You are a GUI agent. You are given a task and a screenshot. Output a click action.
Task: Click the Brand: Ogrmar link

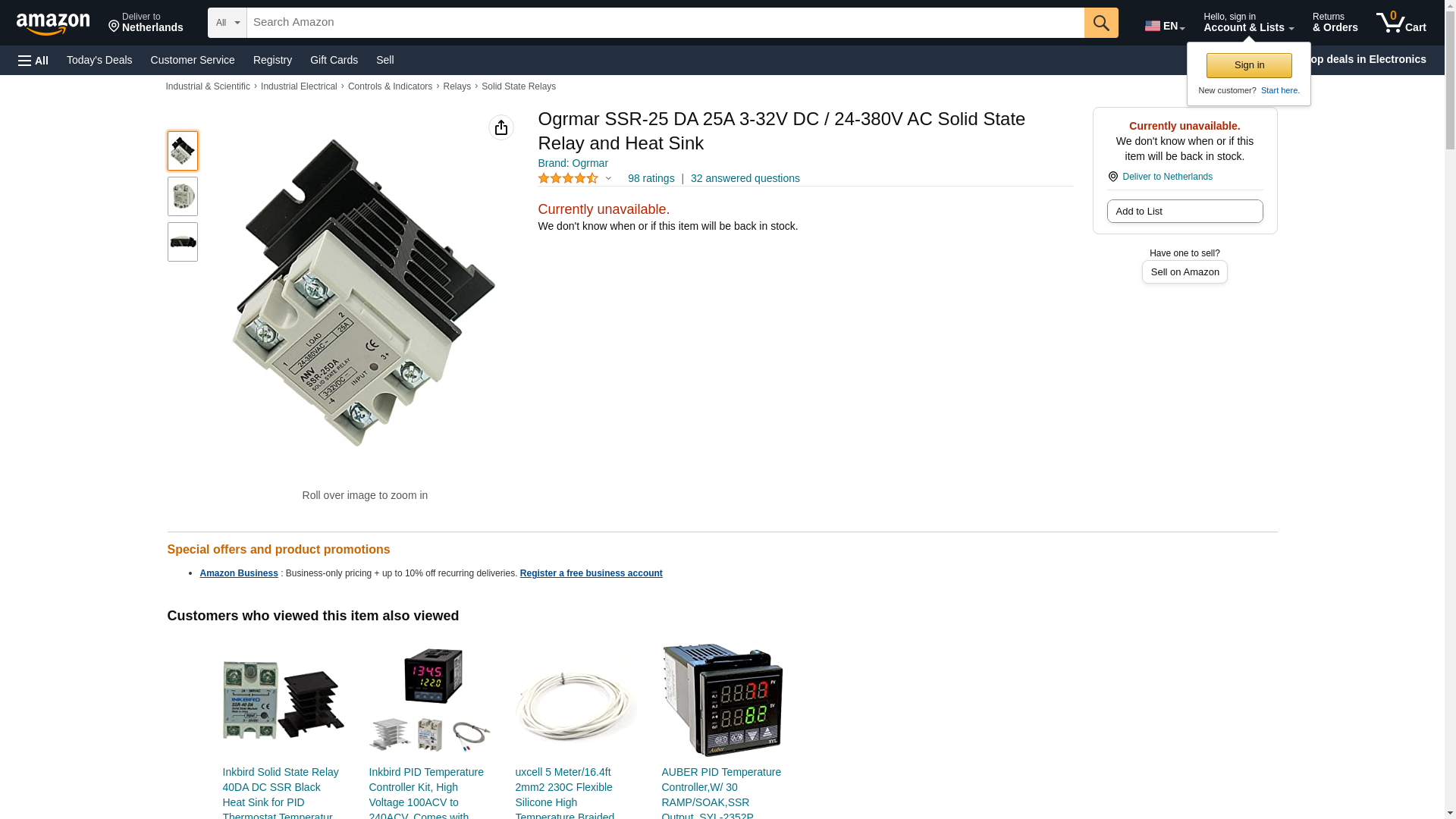(x=573, y=164)
